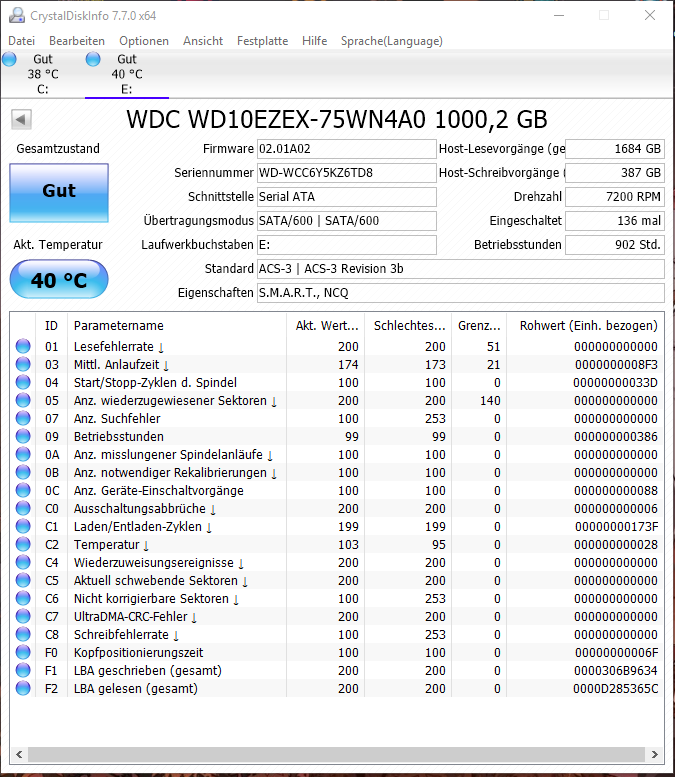The image size is (675, 777).
Task: Click the Gesamtzustand label
Action: click(x=58, y=149)
